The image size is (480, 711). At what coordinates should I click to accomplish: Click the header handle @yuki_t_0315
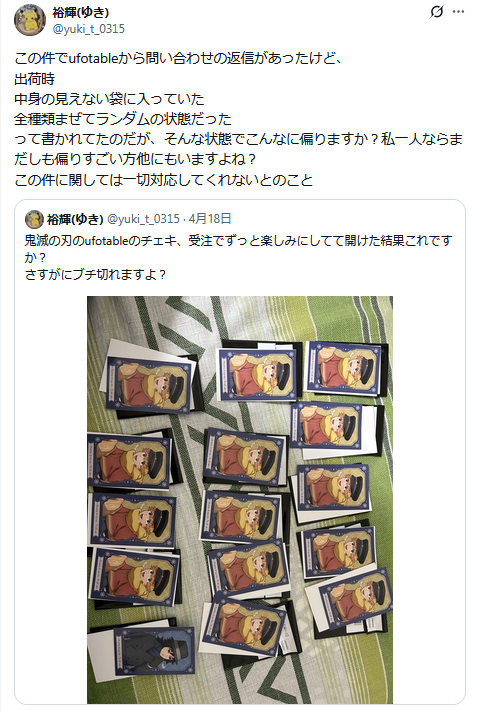point(89,29)
